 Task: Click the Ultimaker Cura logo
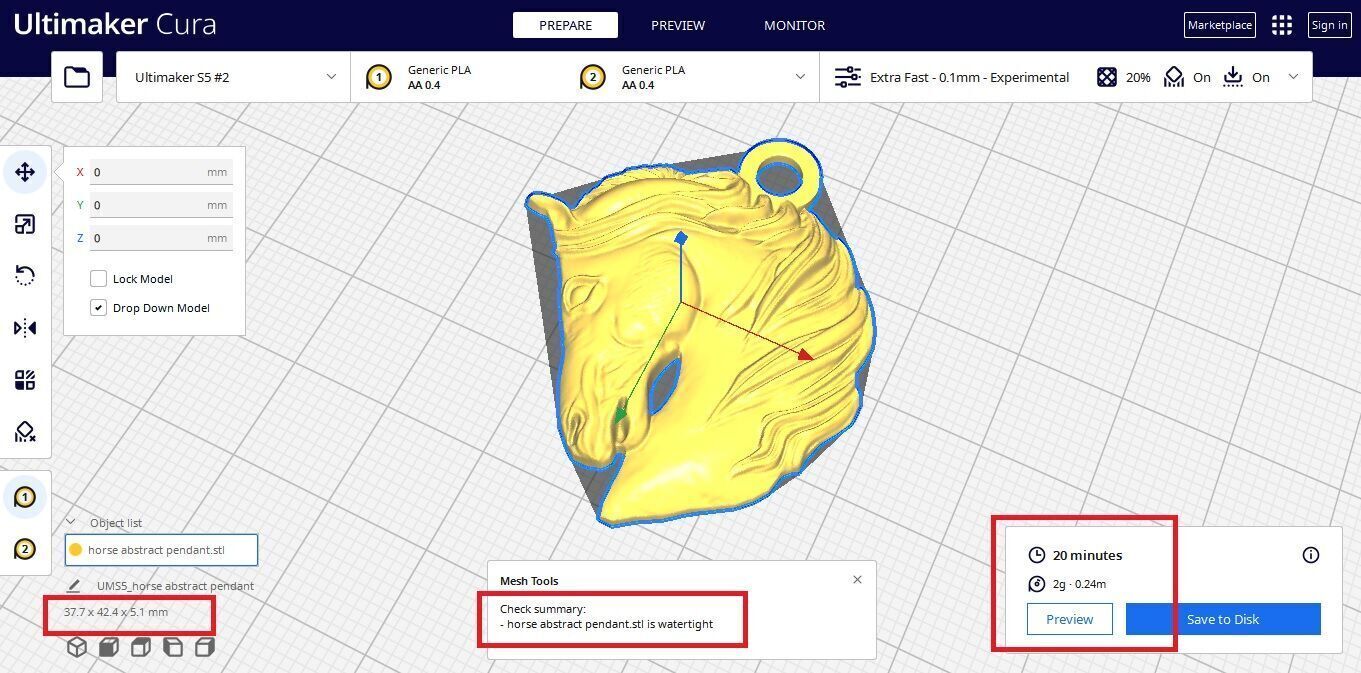tap(115, 24)
